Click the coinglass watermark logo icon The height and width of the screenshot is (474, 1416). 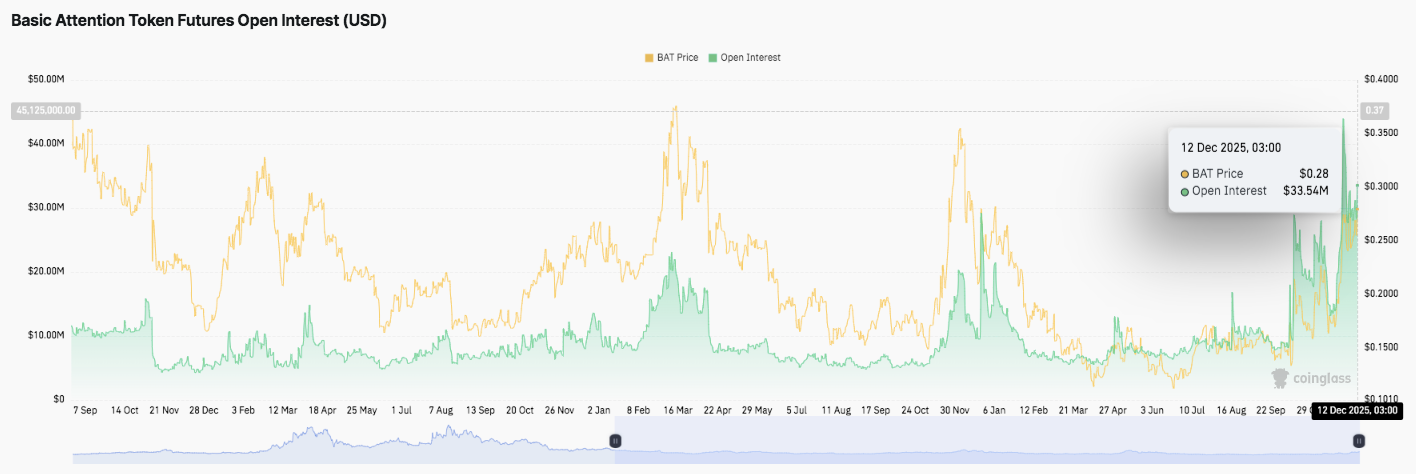pyautogui.click(x=1280, y=378)
